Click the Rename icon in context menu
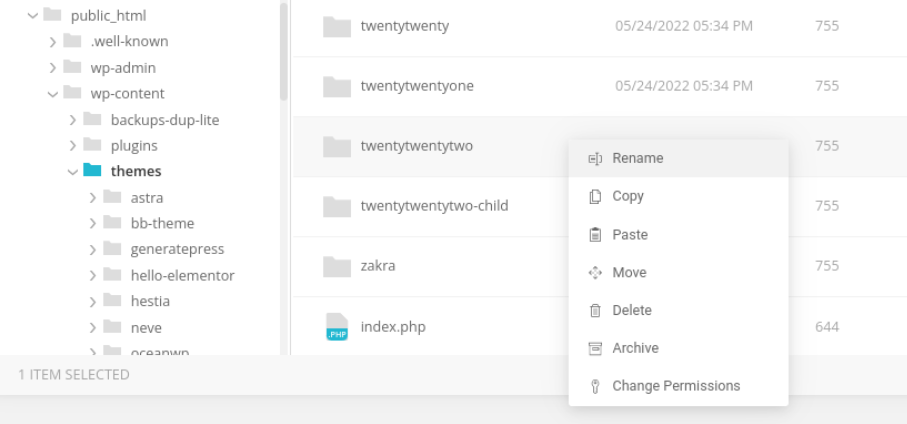The image size is (907, 424). pyautogui.click(x=595, y=158)
